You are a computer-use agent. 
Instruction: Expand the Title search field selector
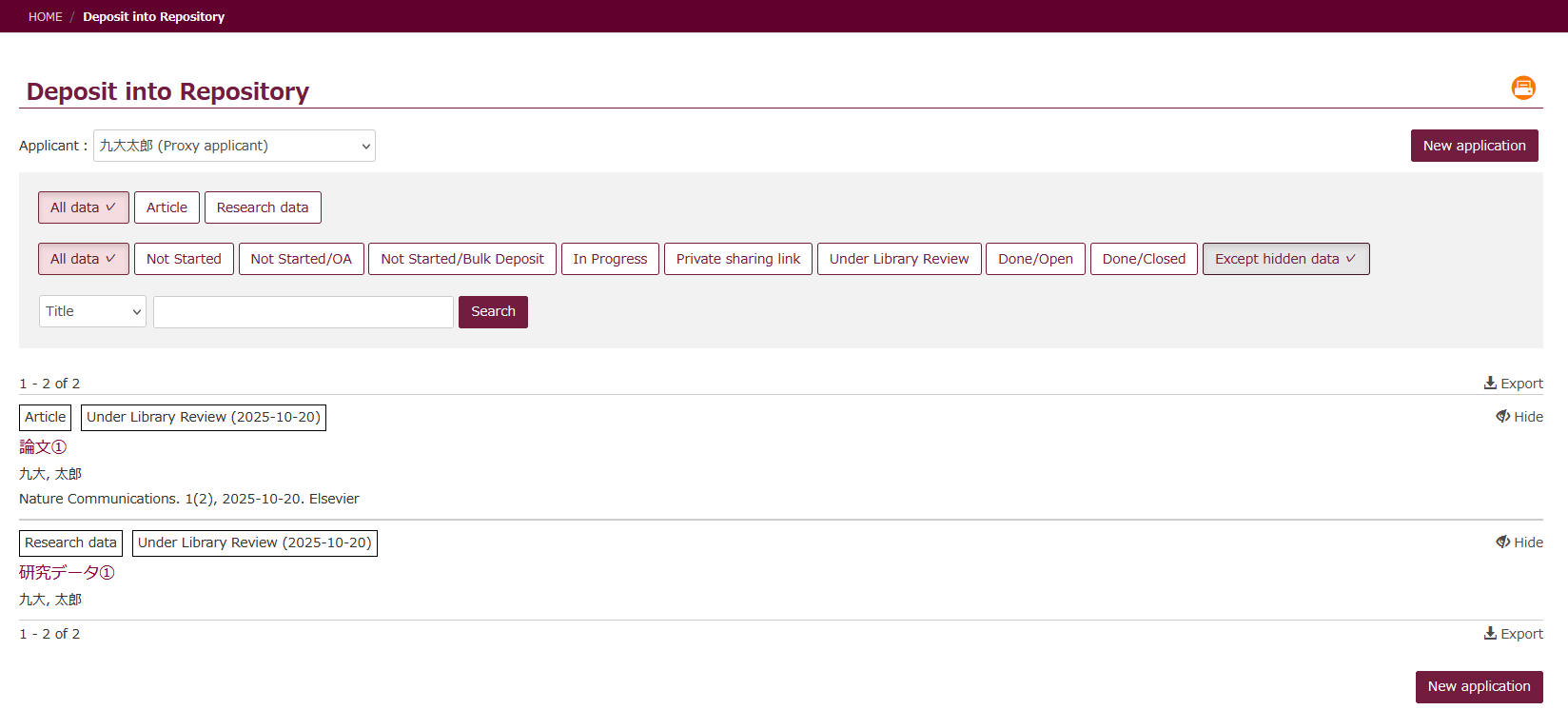pyautogui.click(x=92, y=311)
